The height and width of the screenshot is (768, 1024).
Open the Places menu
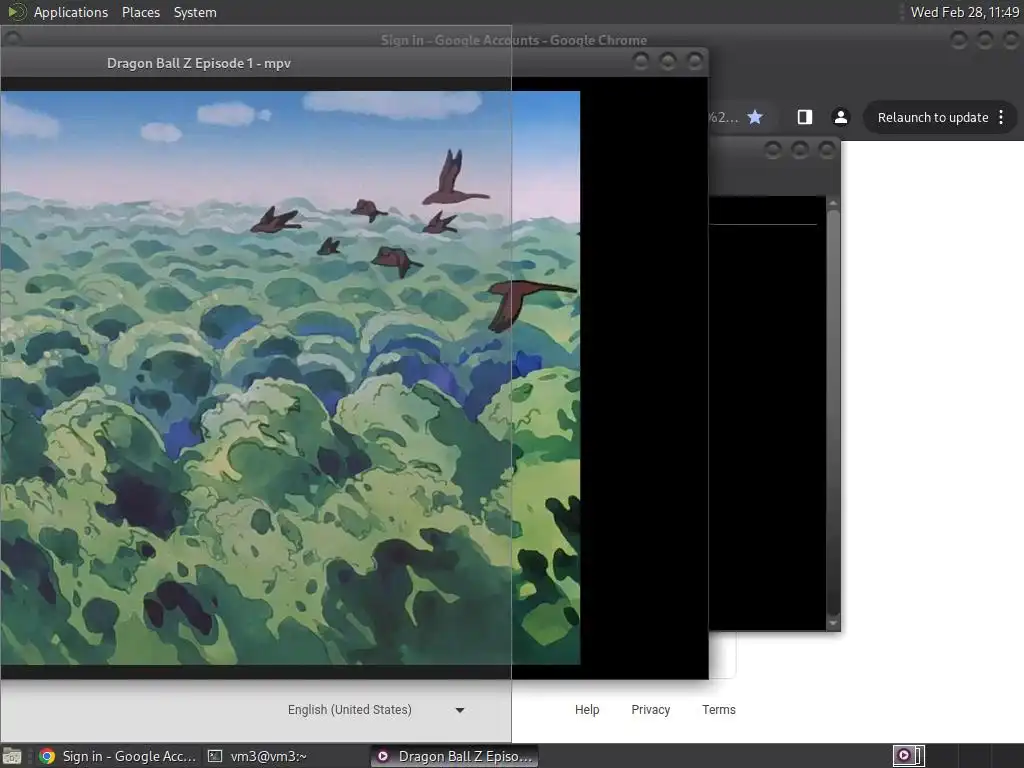(140, 12)
